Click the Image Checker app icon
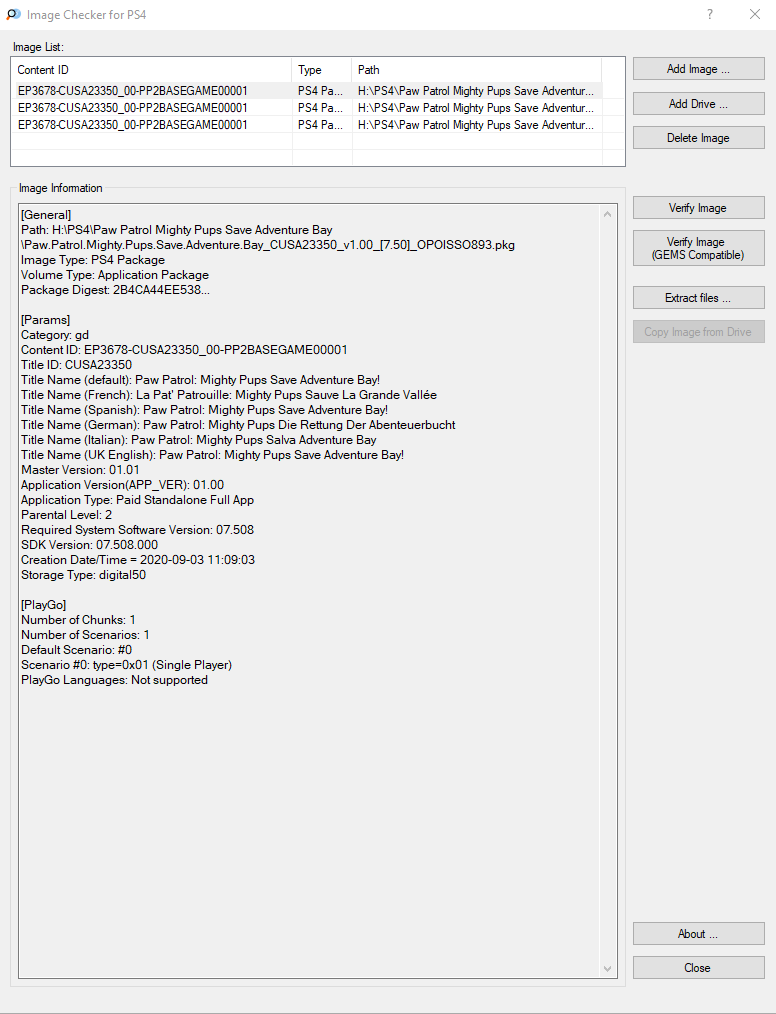Image resolution: width=776 pixels, height=1014 pixels. coord(14,14)
